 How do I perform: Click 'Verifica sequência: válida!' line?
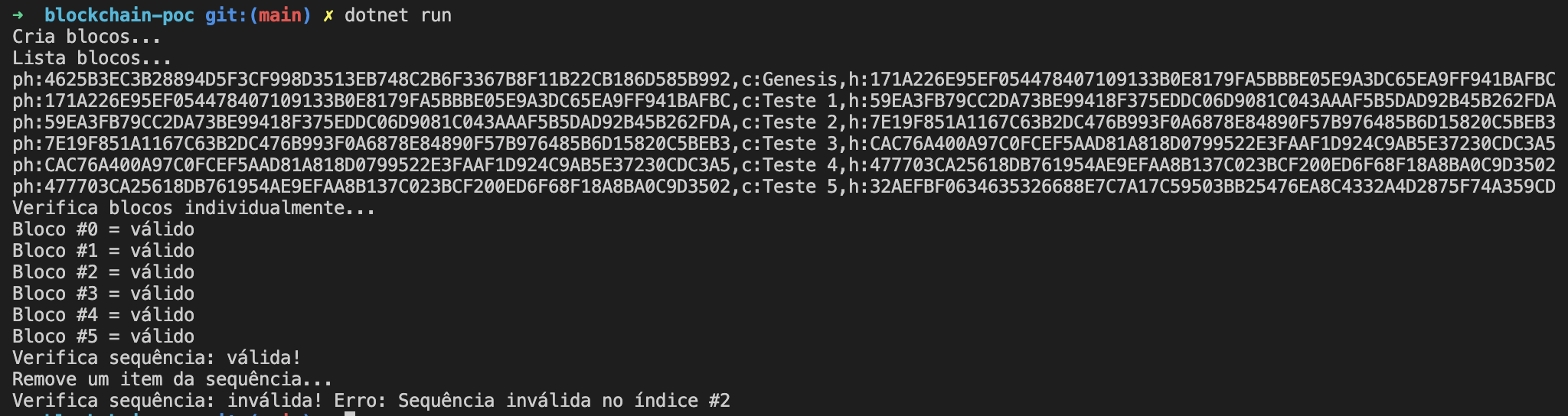click(x=157, y=358)
